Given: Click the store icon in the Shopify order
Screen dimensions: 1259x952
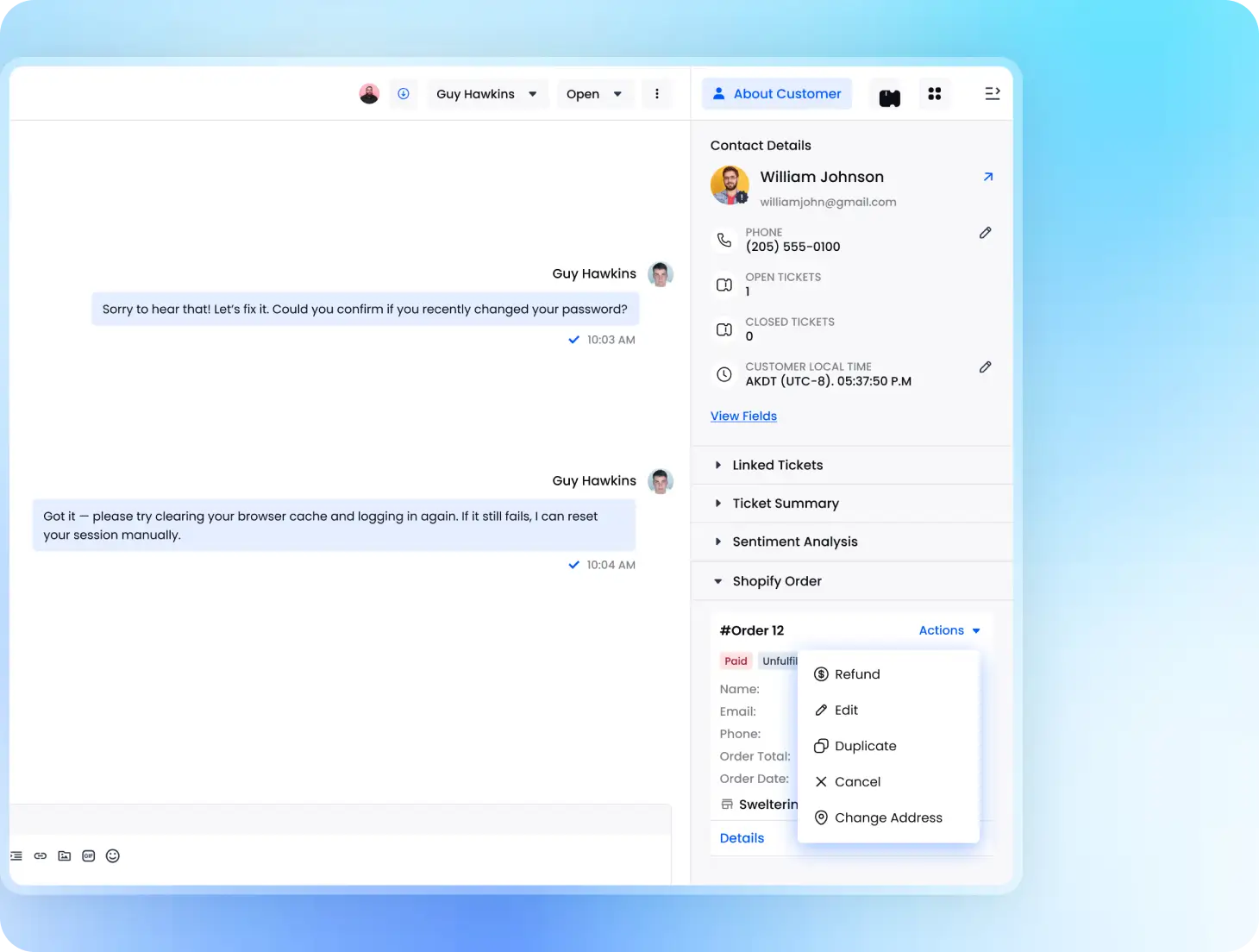Looking at the screenshot, I should pyautogui.click(x=727, y=805).
